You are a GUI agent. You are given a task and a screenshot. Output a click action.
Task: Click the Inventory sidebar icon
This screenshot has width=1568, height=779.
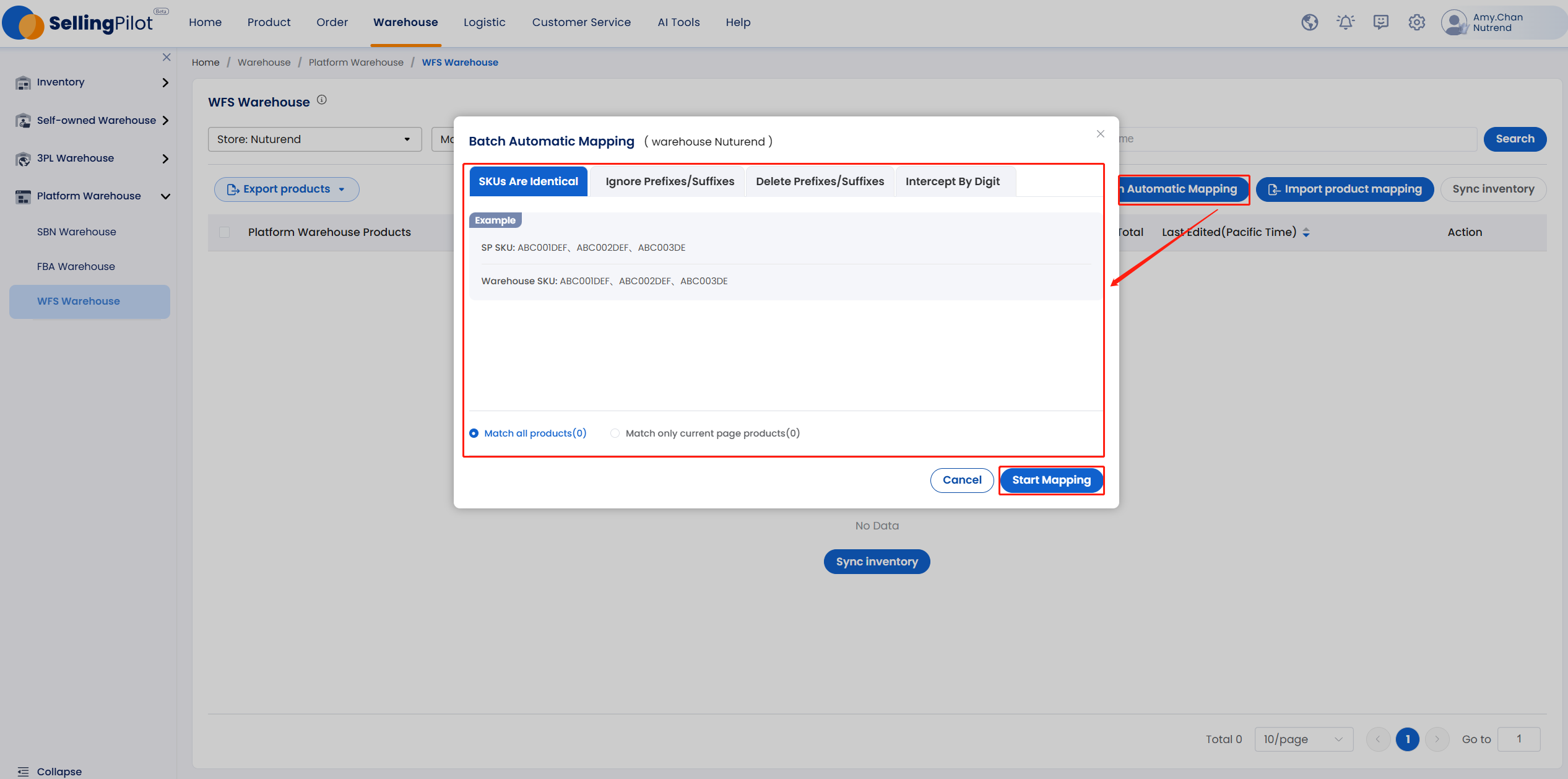[23, 82]
